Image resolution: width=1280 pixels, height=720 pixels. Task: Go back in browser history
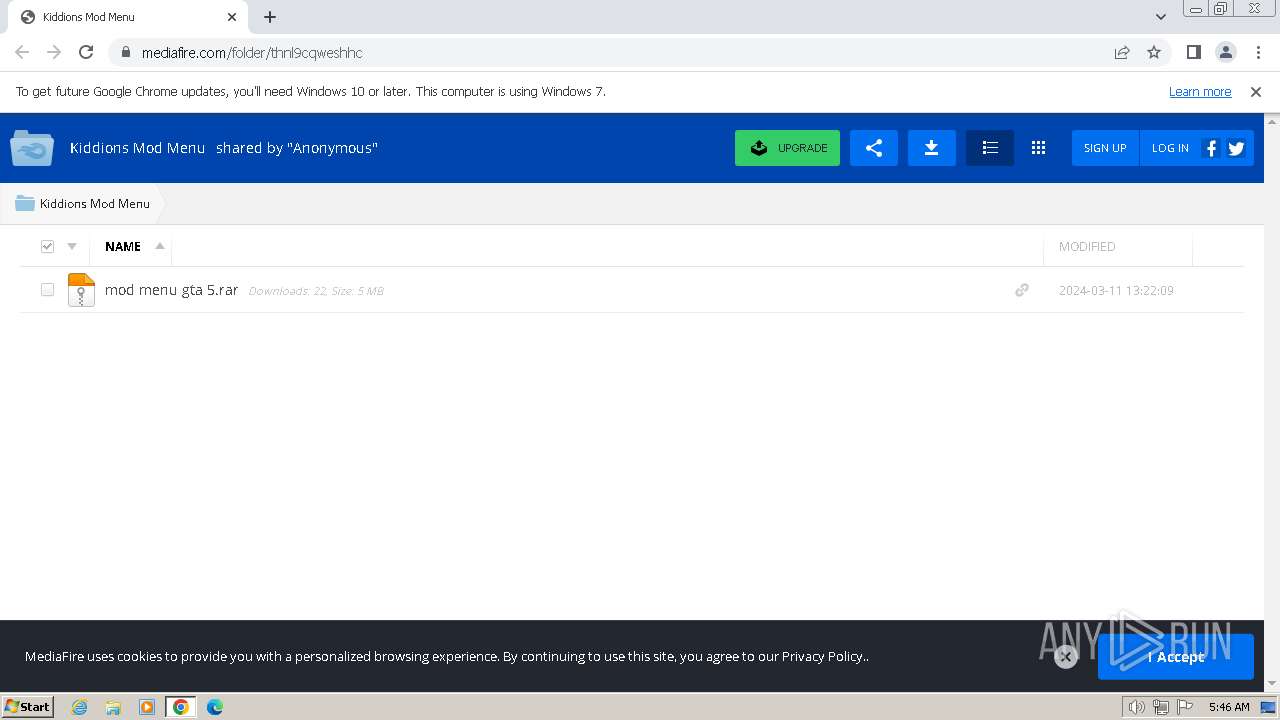click(22, 52)
